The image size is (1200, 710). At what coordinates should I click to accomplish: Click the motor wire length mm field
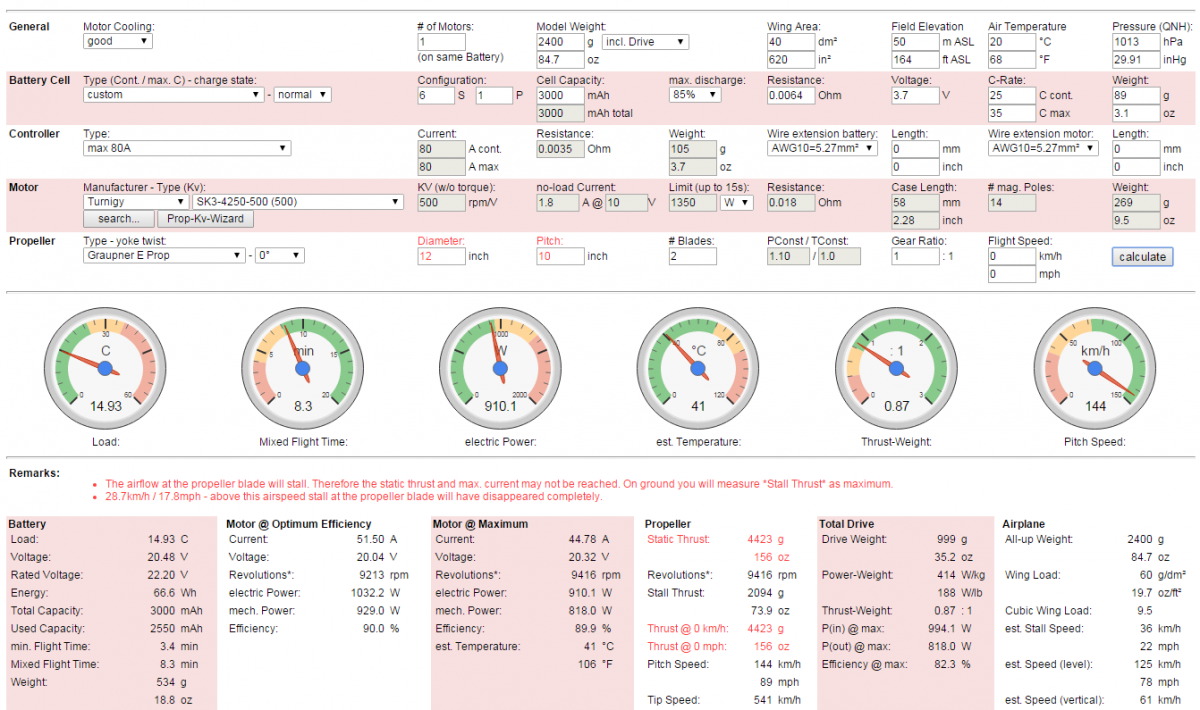1135,149
